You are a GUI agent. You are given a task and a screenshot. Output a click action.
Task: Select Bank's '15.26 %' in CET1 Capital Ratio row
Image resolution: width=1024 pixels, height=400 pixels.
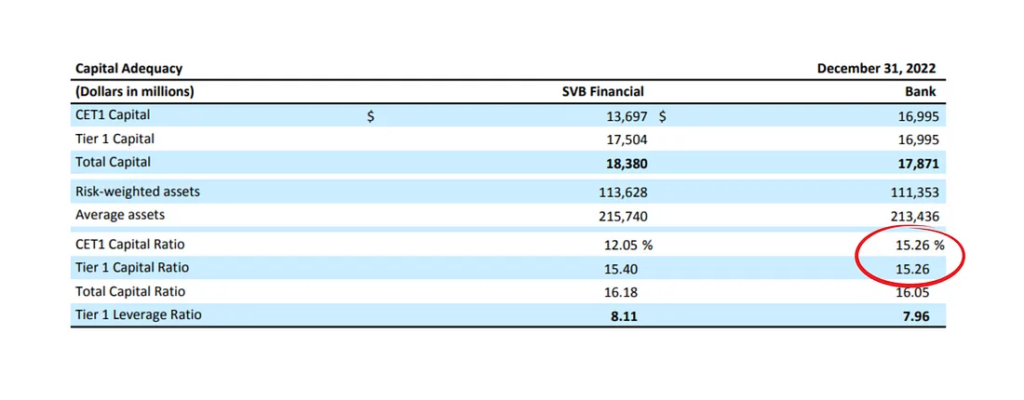pyautogui.click(x=920, y=246)
